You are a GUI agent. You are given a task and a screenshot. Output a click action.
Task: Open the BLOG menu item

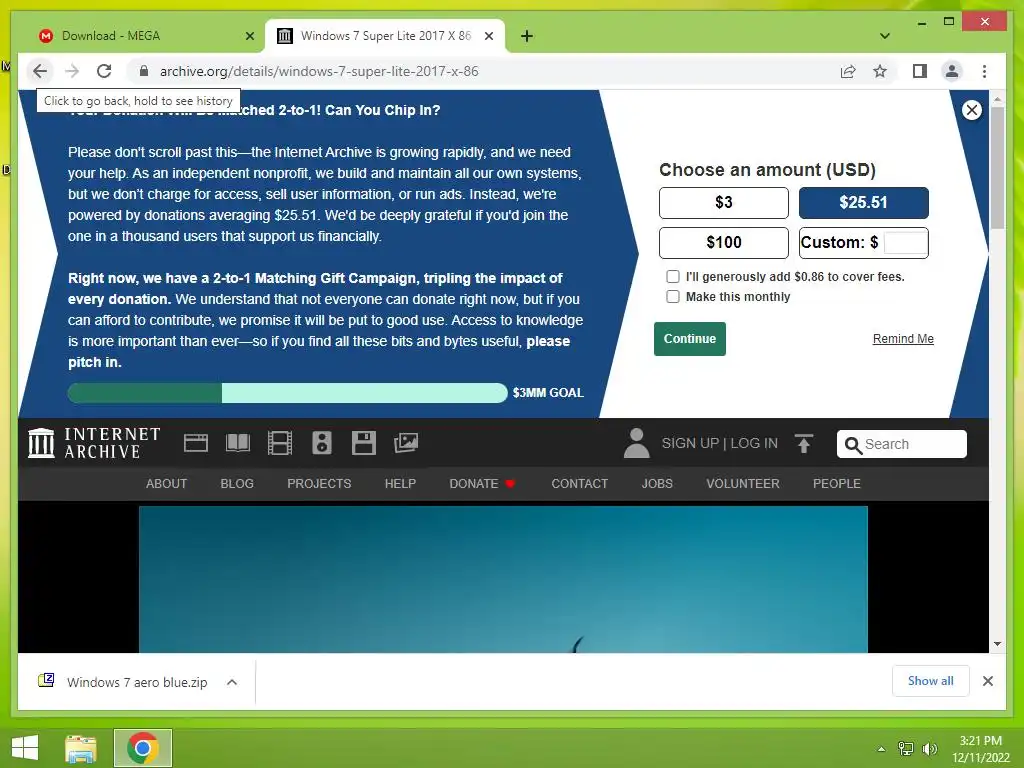point(237,484)
